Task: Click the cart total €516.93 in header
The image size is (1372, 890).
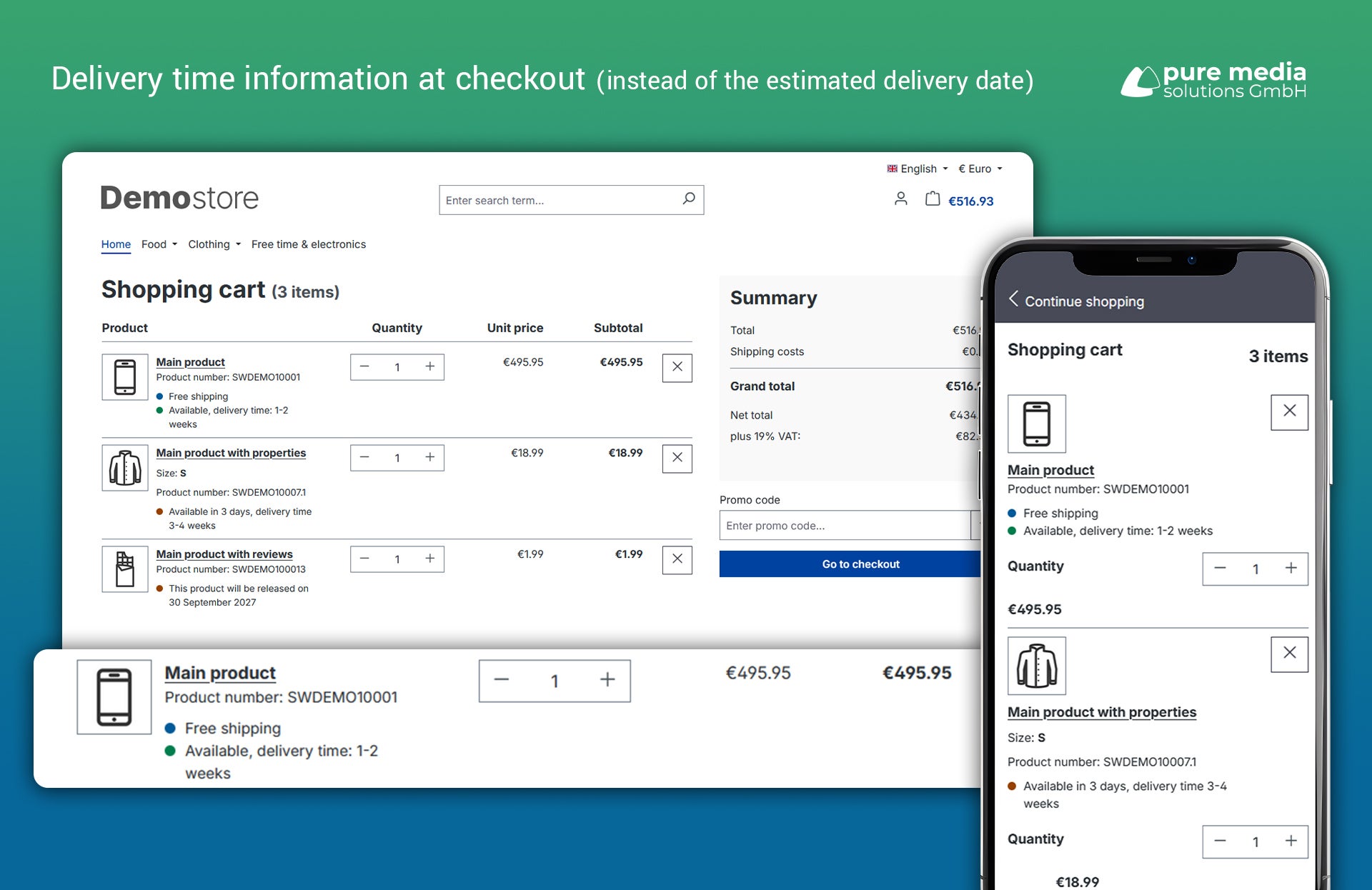Action: coord(970,201)
